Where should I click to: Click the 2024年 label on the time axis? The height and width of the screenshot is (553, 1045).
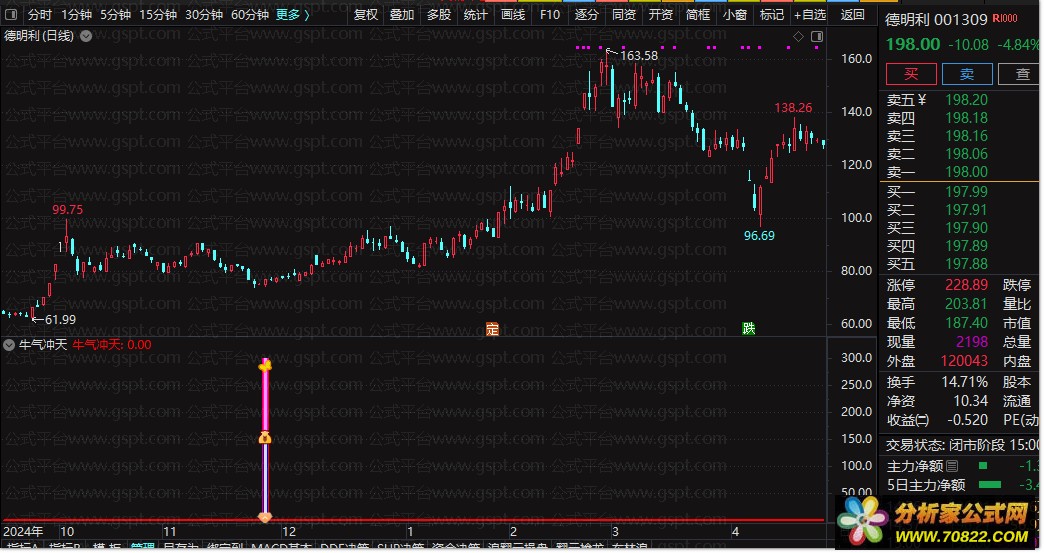23,532
